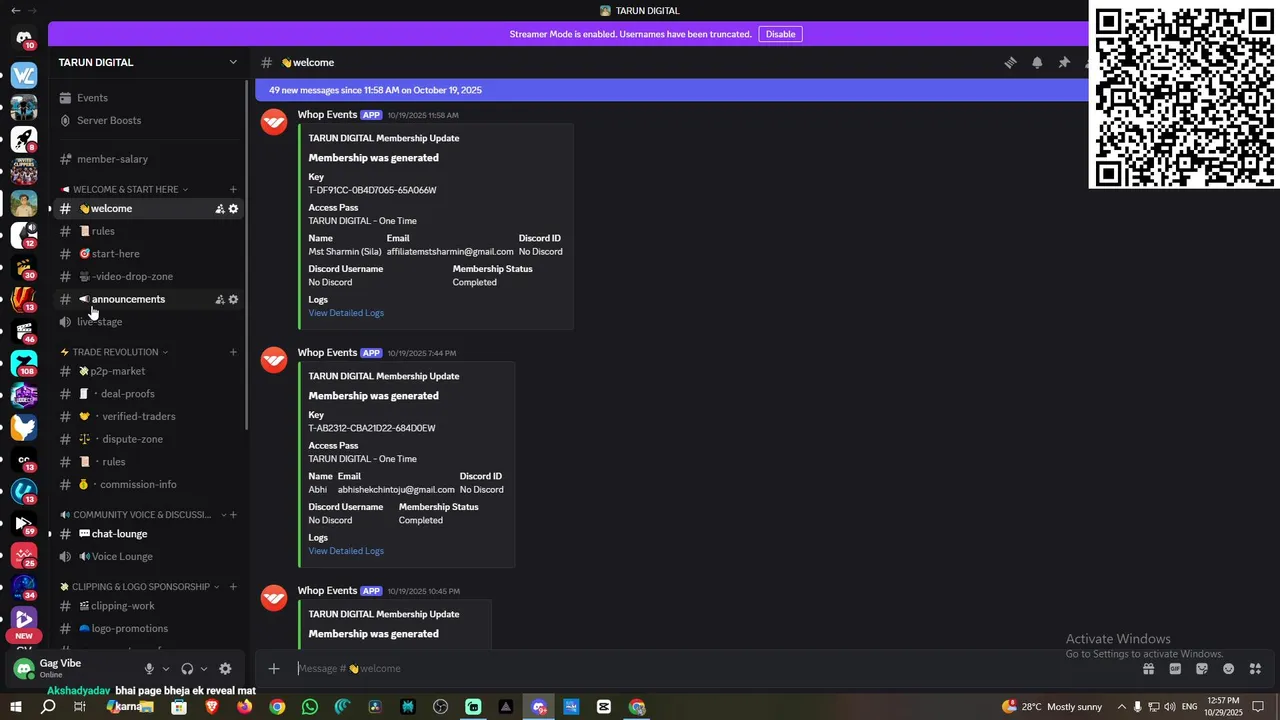Screen dimensions: 1280x720
Task: Open Server Boosts
Action: tap(148, 121)
